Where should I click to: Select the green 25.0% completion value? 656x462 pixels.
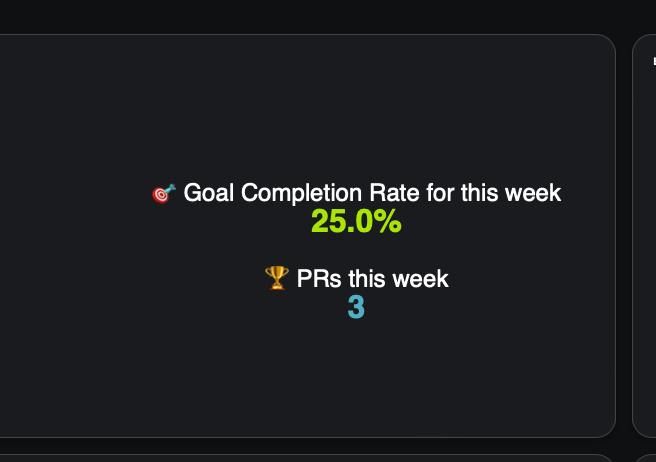point(356,221)
